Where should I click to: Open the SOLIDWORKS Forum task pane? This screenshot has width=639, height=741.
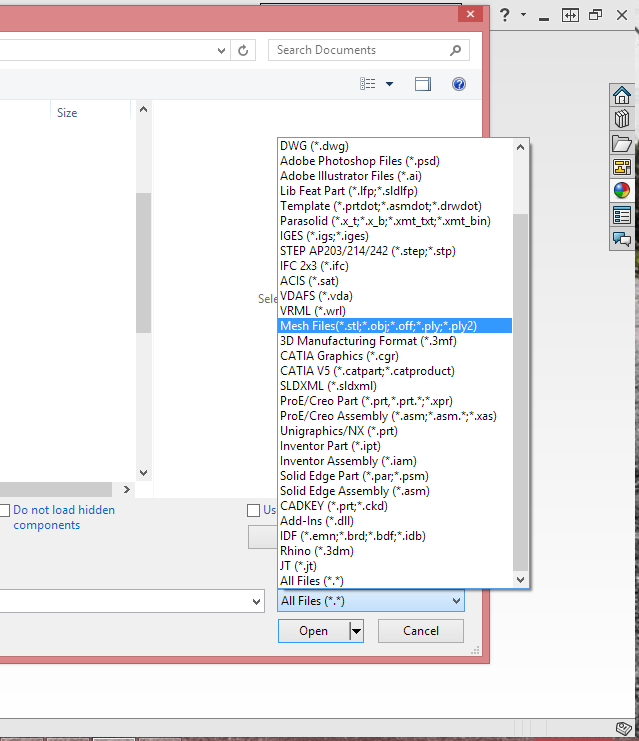[622, 239]
